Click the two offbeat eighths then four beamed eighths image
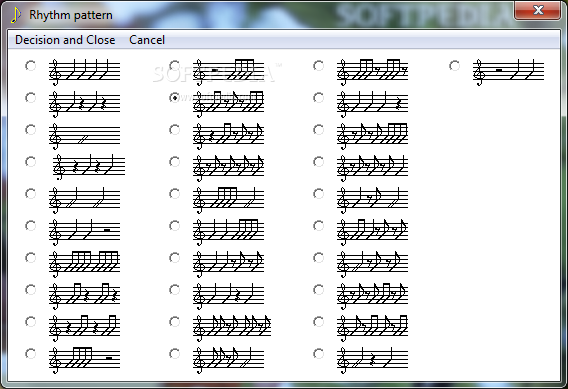Viewport: 568px width, 389px height. tap(372, 136)
